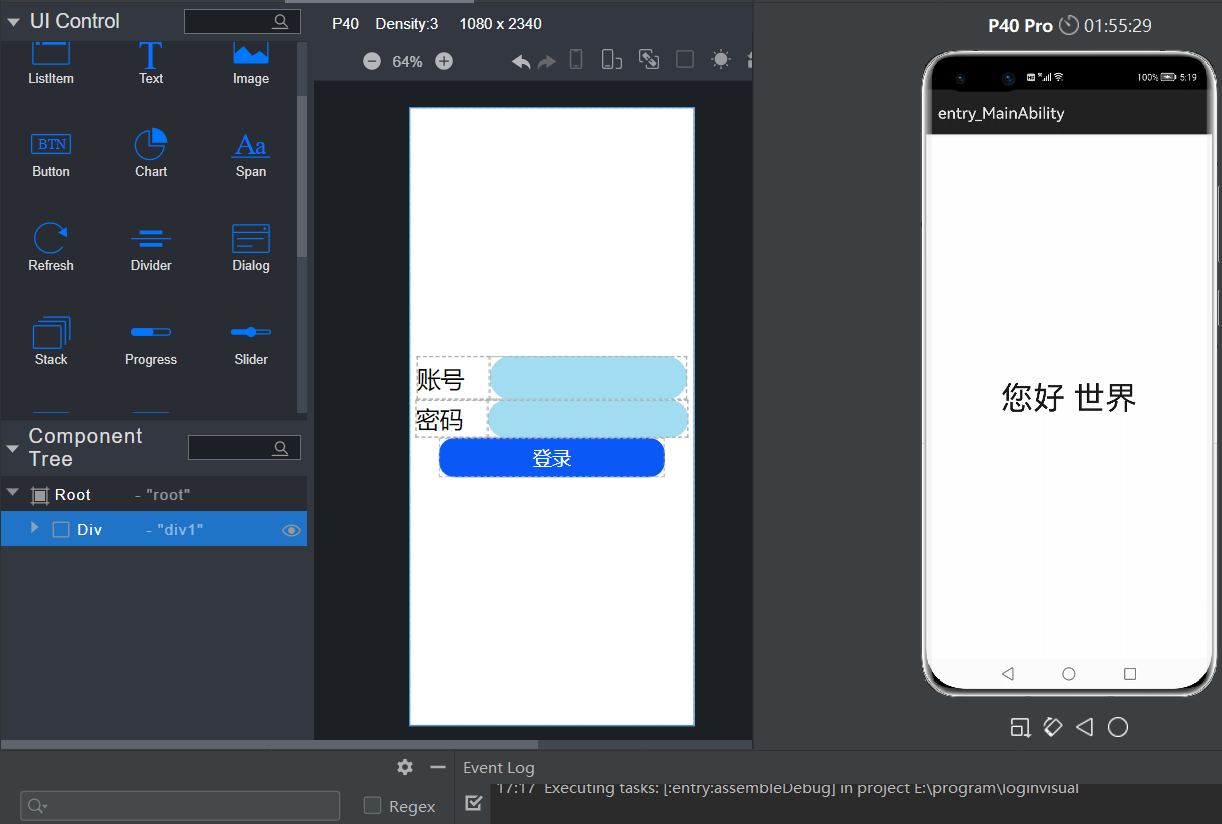Minimize the bottom panel with dash icon
The height and width of the screenshot is (824, 1222).
click(x=438, y=767)
